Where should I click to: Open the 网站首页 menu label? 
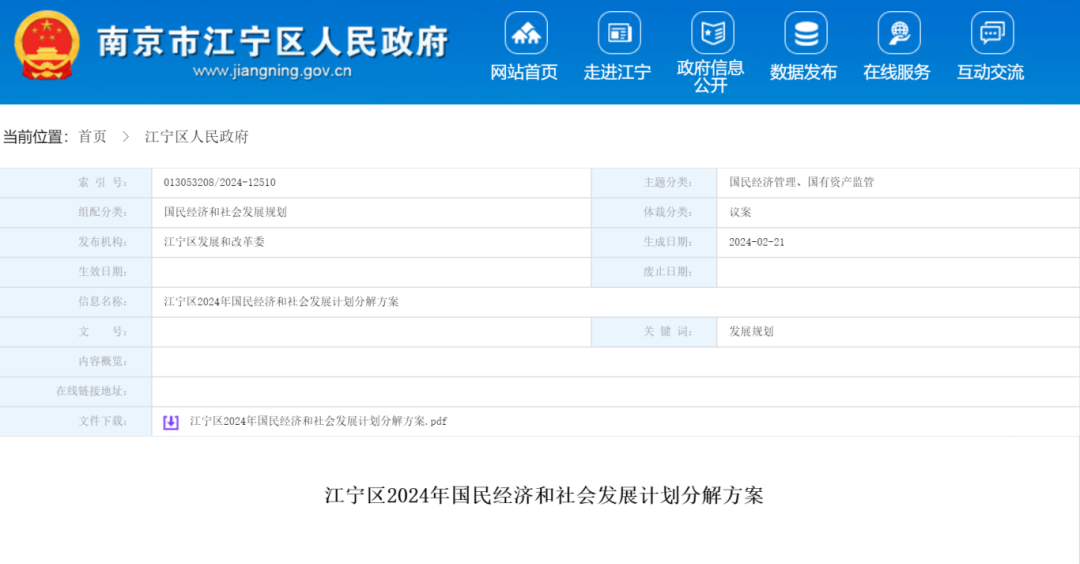pyautogui.click(x=524, y=72)
